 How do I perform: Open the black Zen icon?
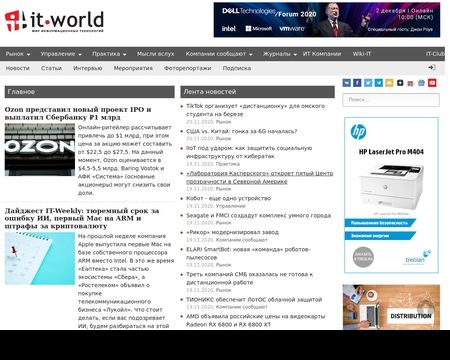point(400,83)
